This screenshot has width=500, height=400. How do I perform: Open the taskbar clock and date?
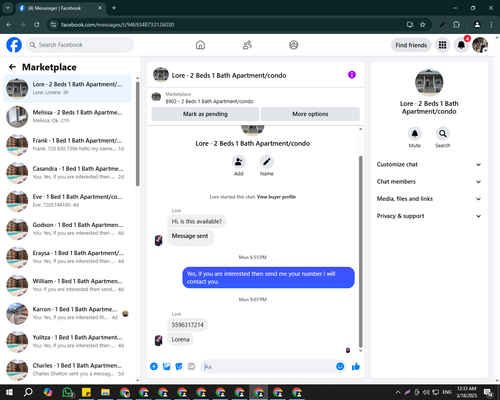click(x=467, y=392)
